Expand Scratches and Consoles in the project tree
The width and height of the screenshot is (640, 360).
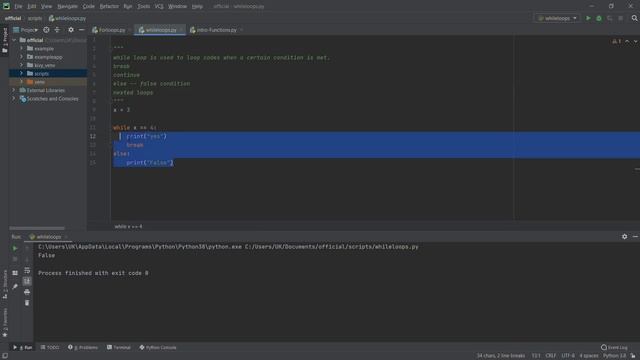(14, 98)
